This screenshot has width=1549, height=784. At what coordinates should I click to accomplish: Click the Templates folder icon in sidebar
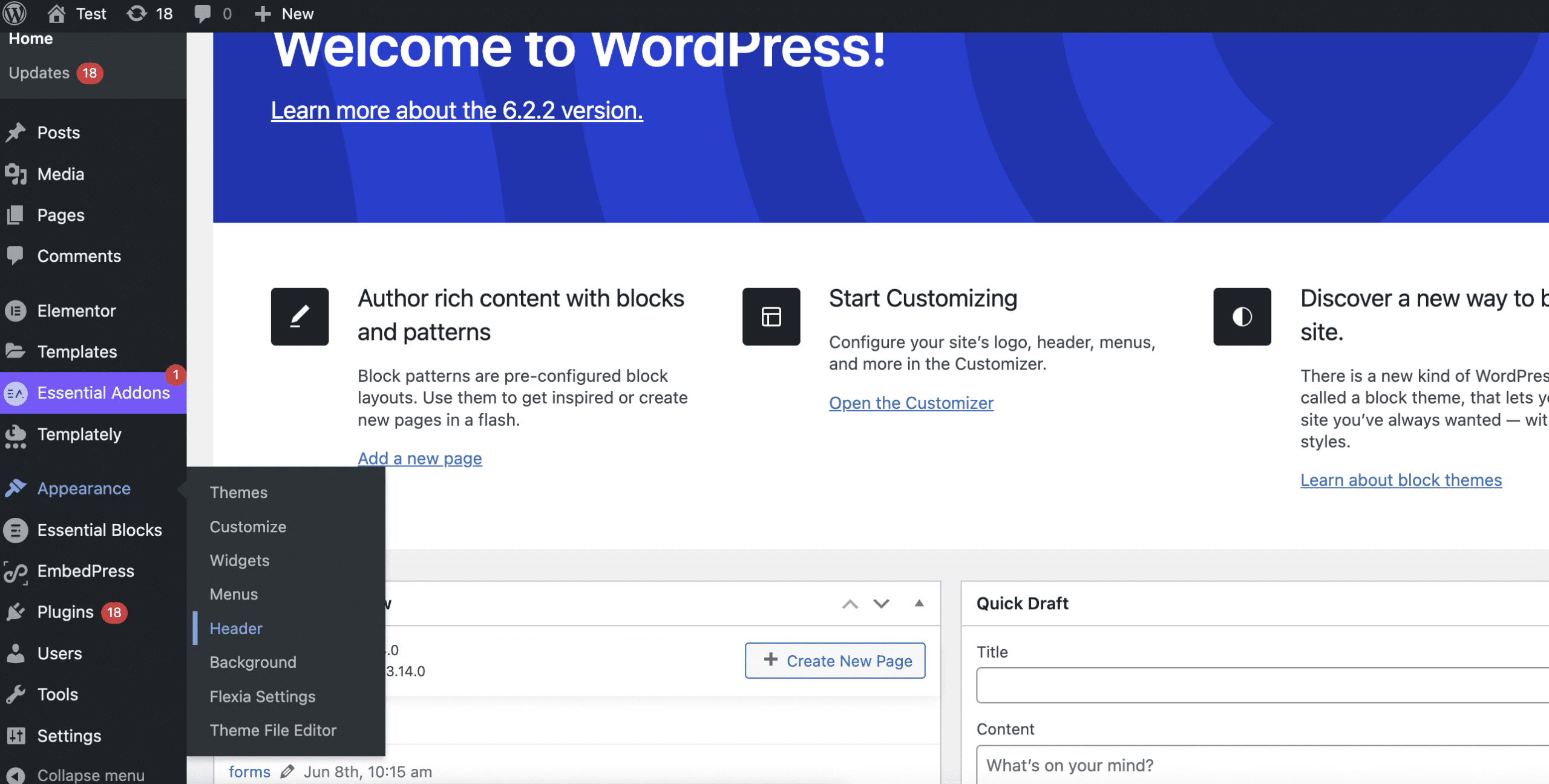click(16, 351)
